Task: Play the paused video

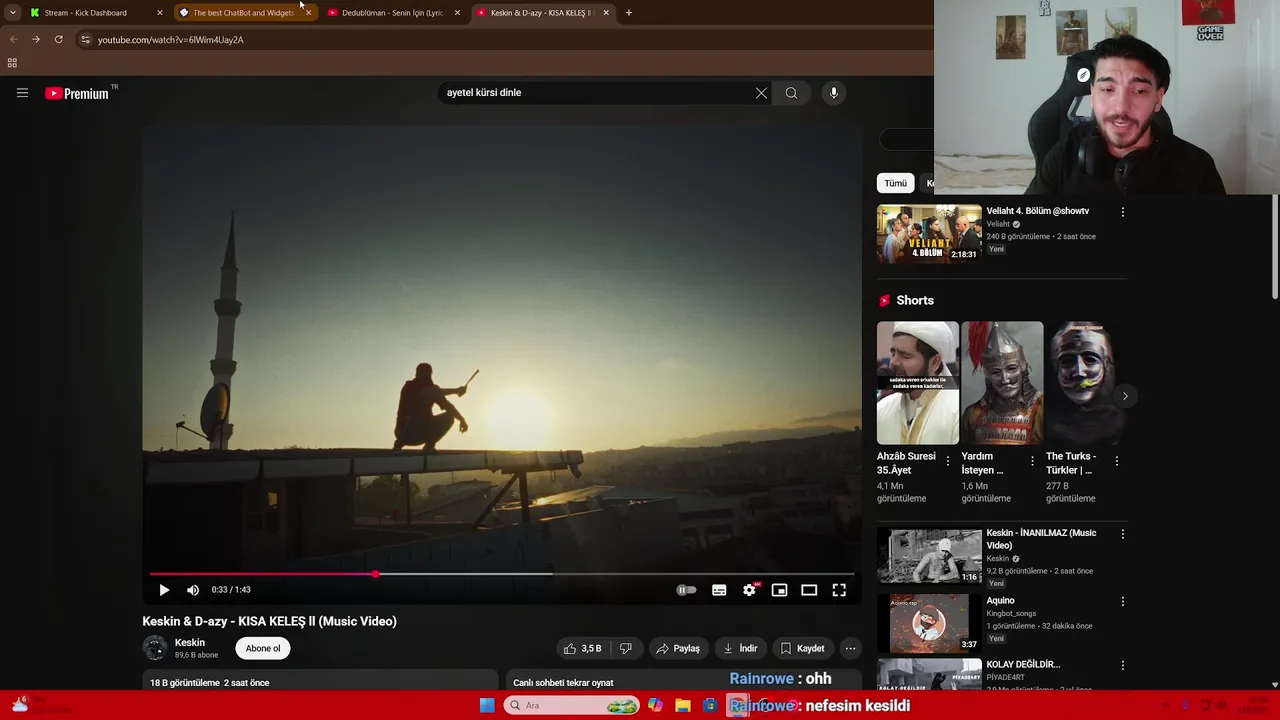Action: 164,590
